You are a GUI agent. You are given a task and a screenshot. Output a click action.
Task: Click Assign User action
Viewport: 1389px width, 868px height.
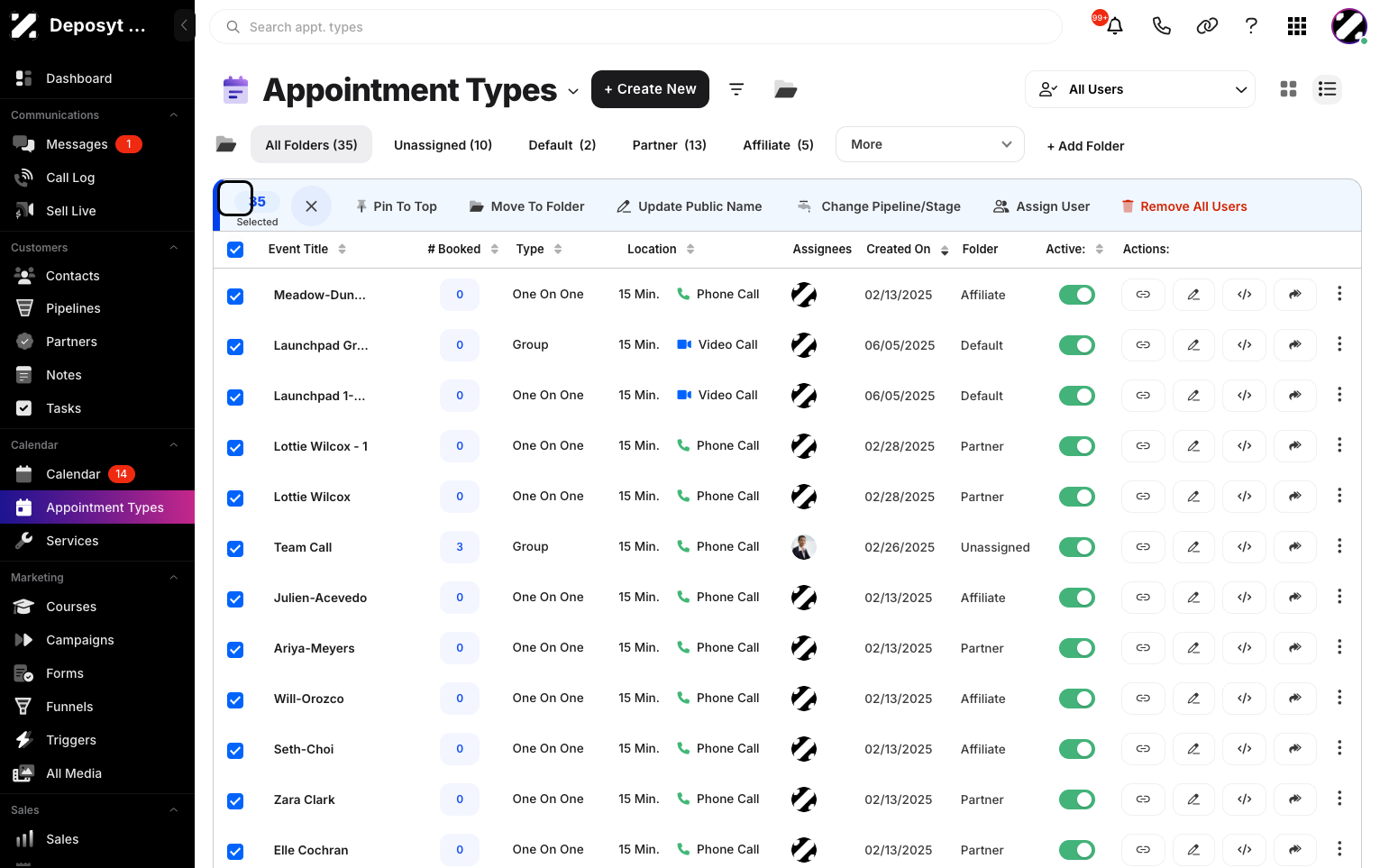pyautogui.click(x=1041, y=206)
